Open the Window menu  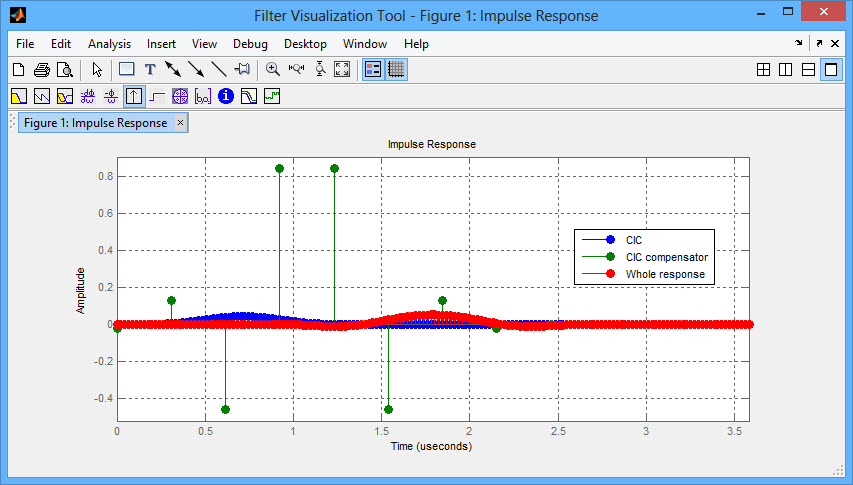coord(364,44)
